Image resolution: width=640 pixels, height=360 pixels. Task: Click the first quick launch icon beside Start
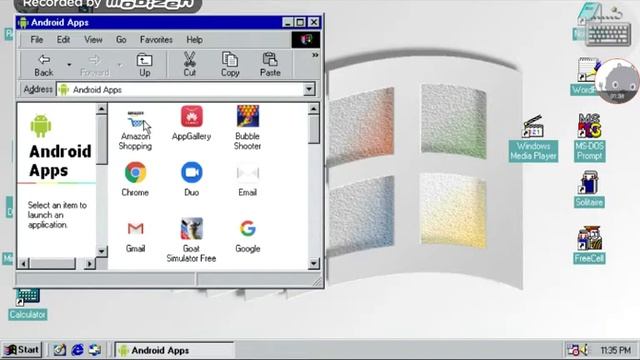[x=59, y=350]
